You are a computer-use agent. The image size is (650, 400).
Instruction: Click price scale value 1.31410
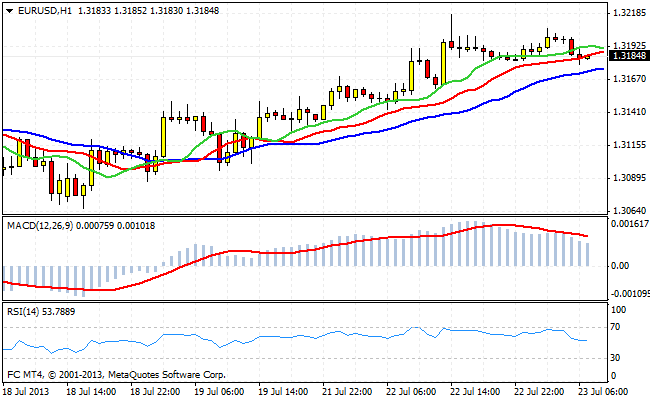point(629,112)
